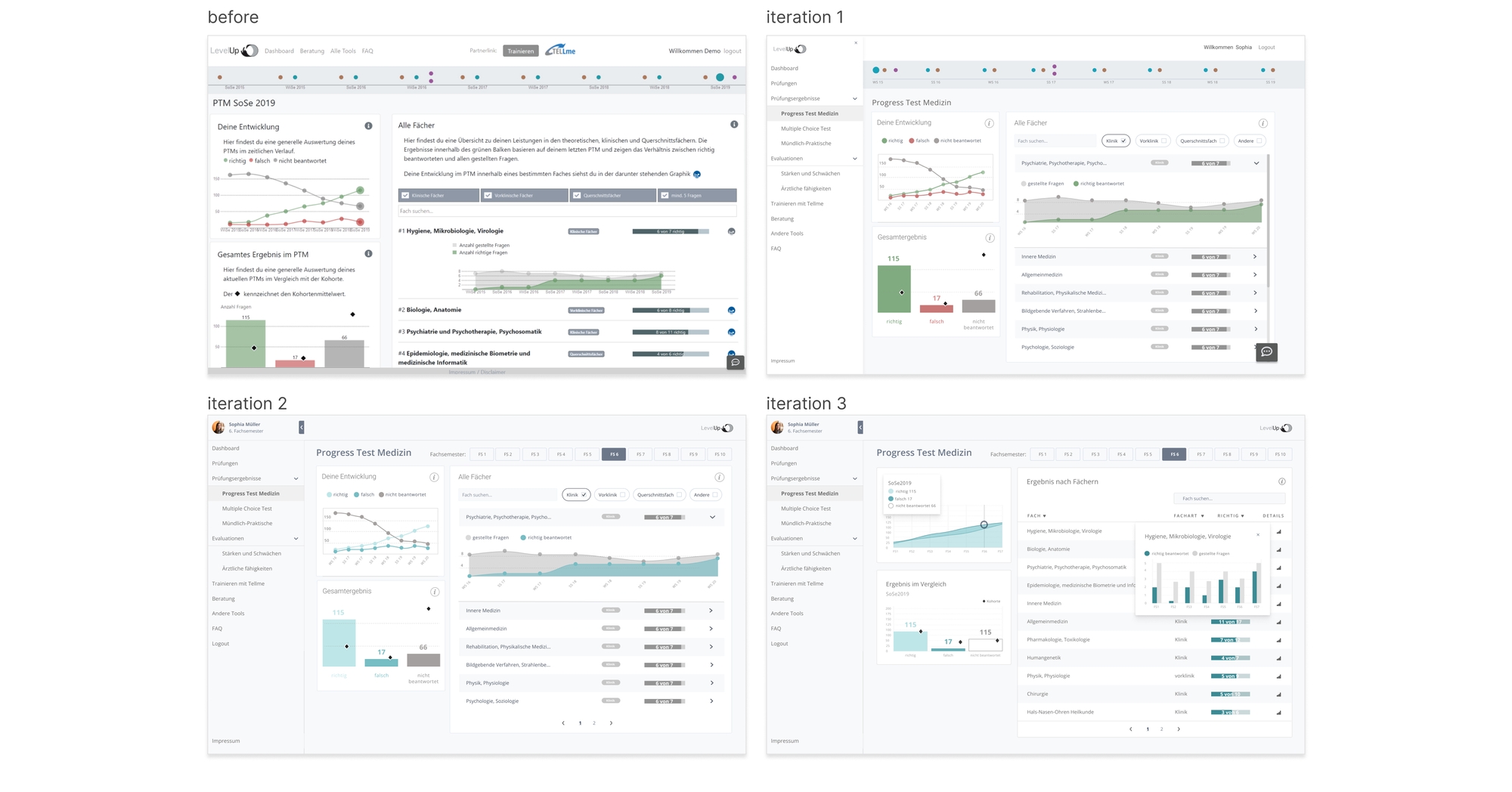Click the details chart icon for Chirurgie
1512x792 pixels.
point(1278,694)
